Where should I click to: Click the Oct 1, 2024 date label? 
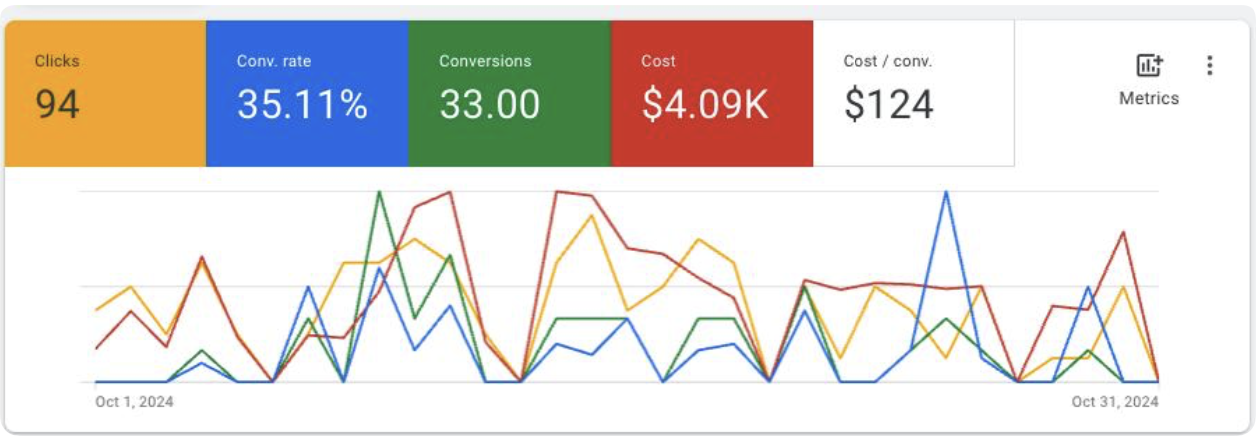(134, 402)
